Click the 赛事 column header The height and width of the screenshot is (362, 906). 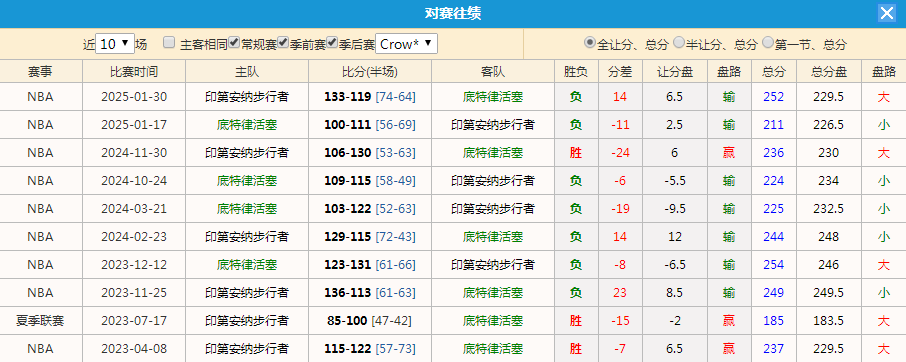40,72
